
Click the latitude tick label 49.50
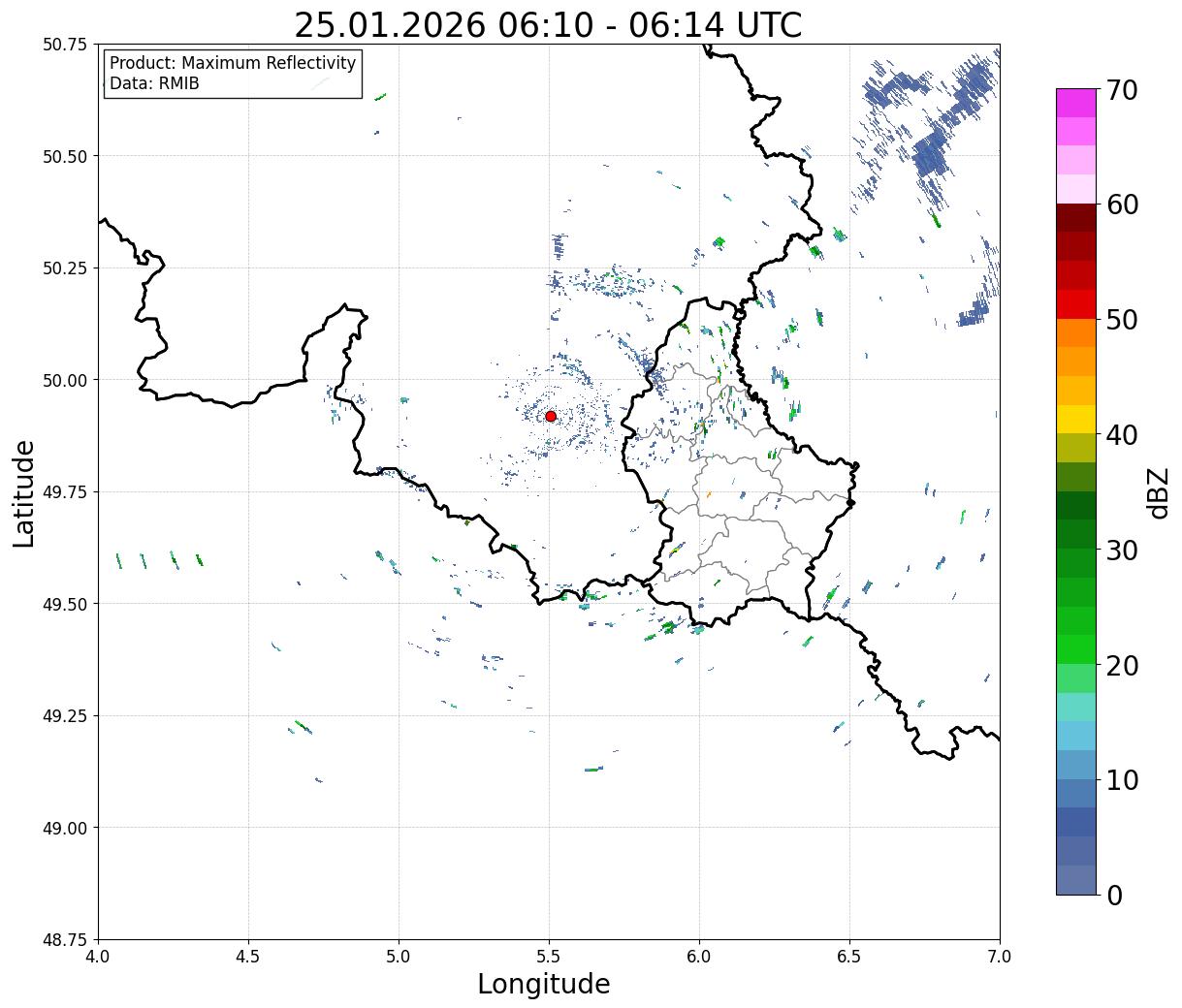pyautogui.click(x=64, y=604)
